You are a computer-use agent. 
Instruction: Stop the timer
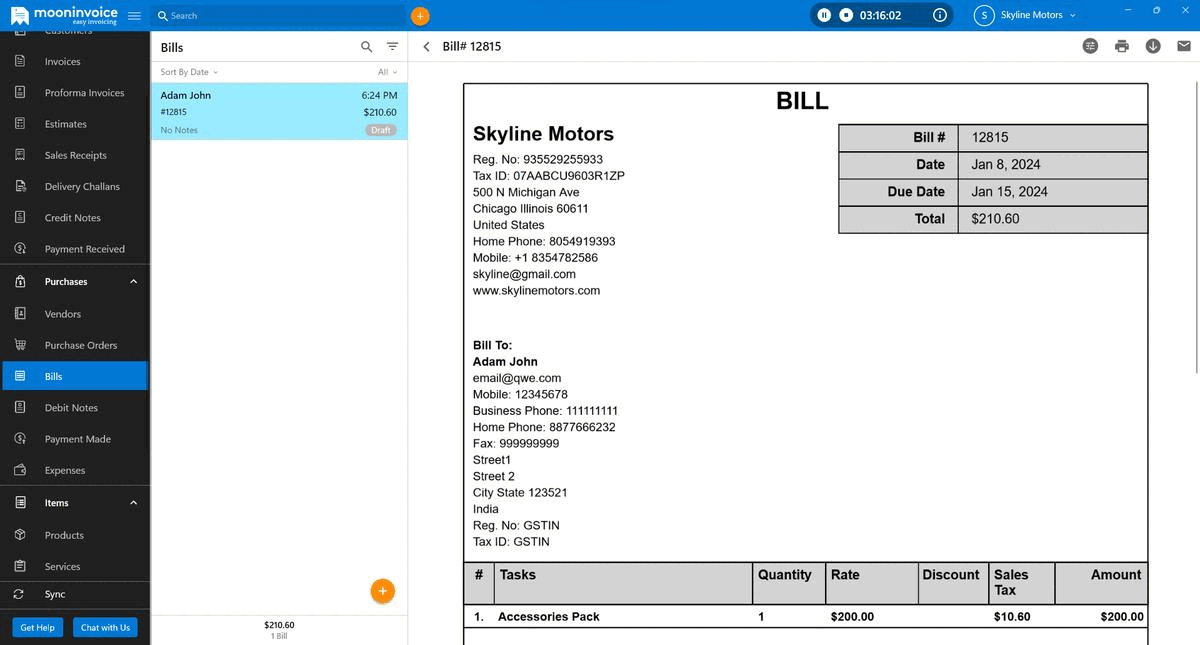tap(846, 15)
